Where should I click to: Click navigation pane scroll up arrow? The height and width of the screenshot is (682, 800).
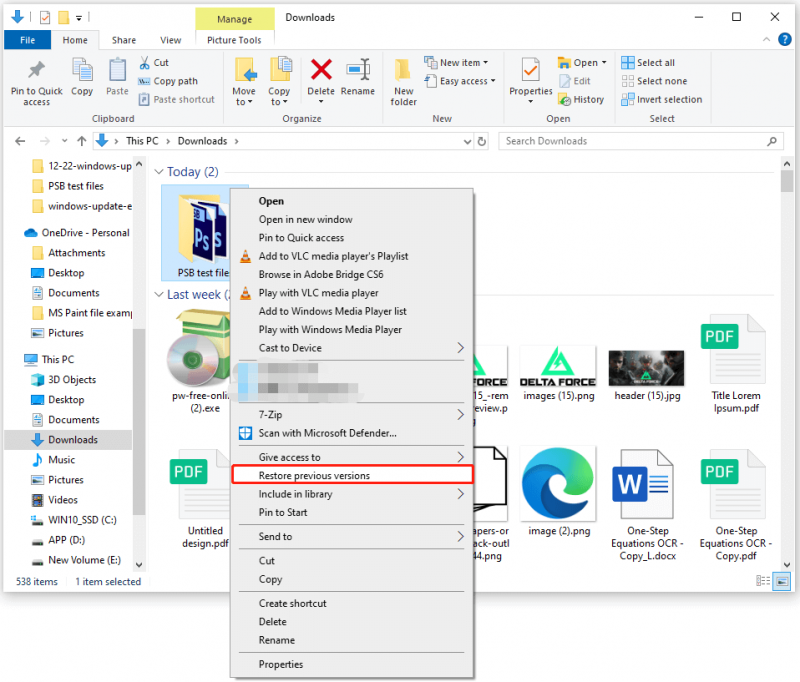coord(139,164)
